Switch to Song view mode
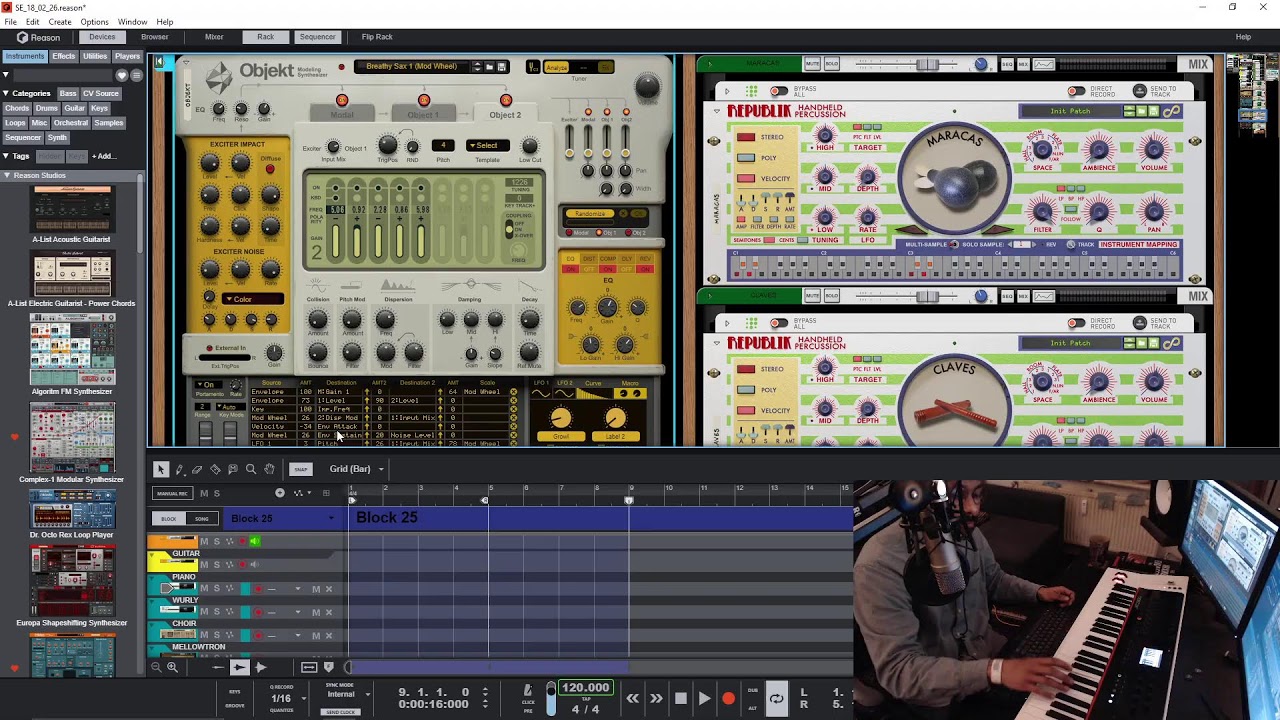Image resolution: width=1280 pixels, height=720 pixels. 202,518
